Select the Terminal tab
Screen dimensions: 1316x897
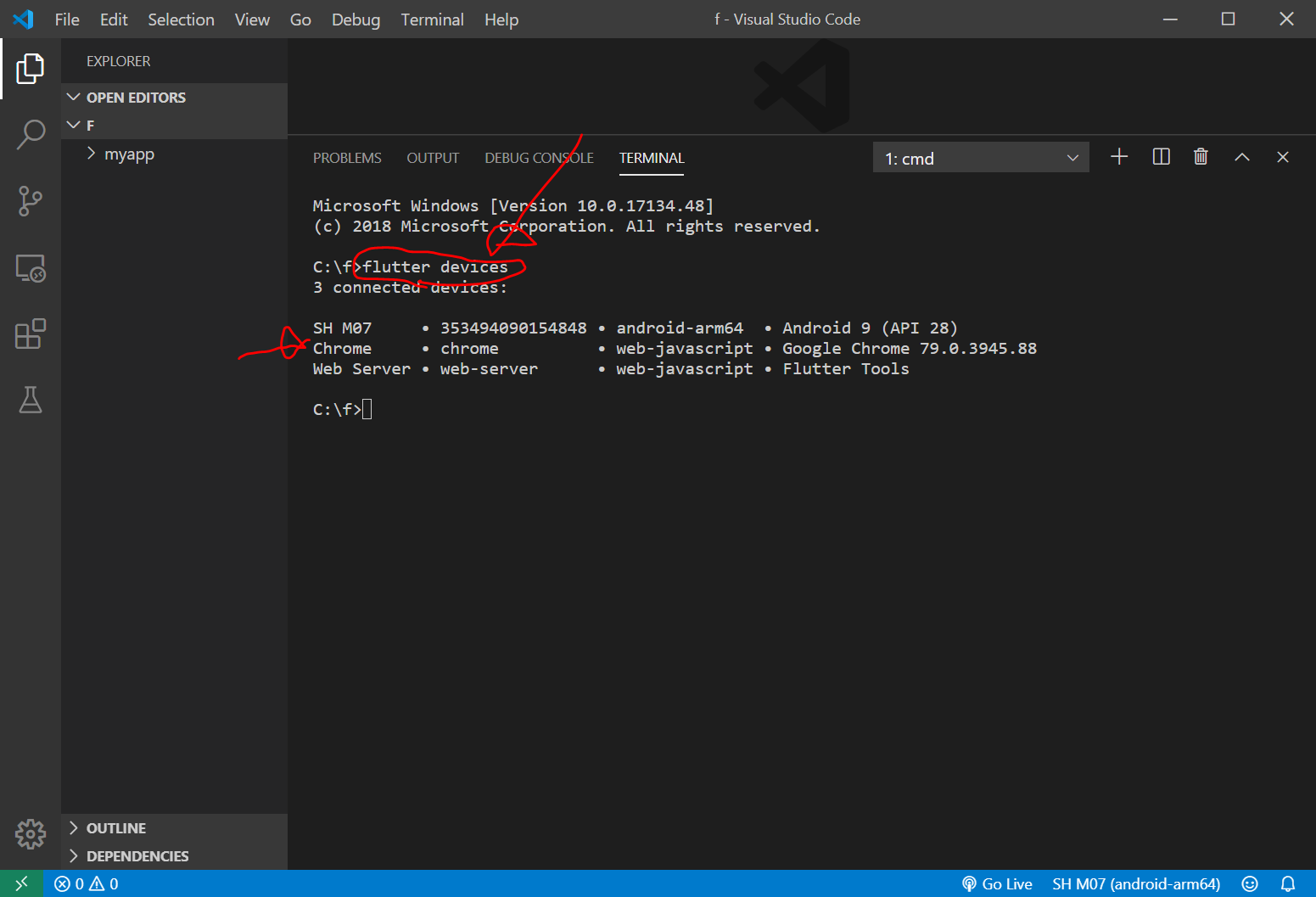[x=652, y=158]
